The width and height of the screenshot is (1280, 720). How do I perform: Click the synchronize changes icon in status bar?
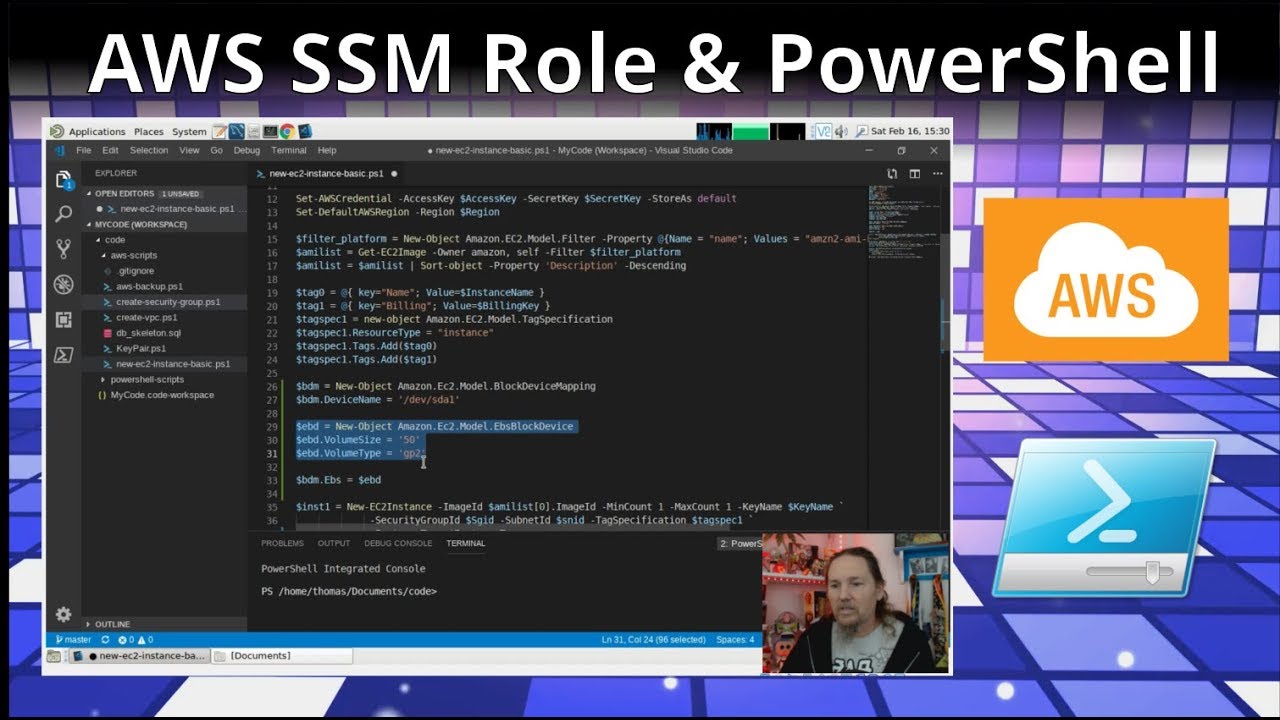[106, 639]
